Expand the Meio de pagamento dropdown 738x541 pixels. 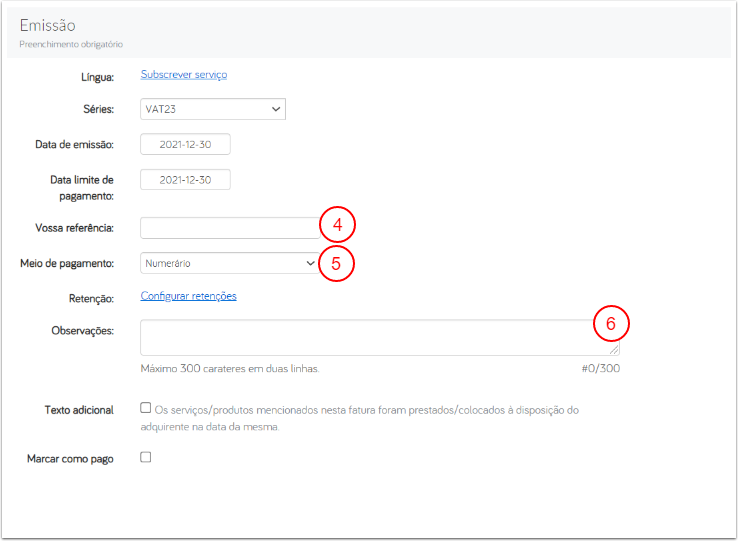click(x=228, y=263)
